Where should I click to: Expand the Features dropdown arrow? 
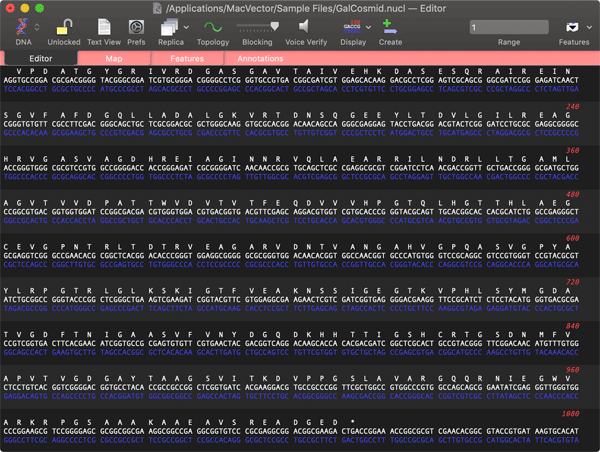(589, 27)
